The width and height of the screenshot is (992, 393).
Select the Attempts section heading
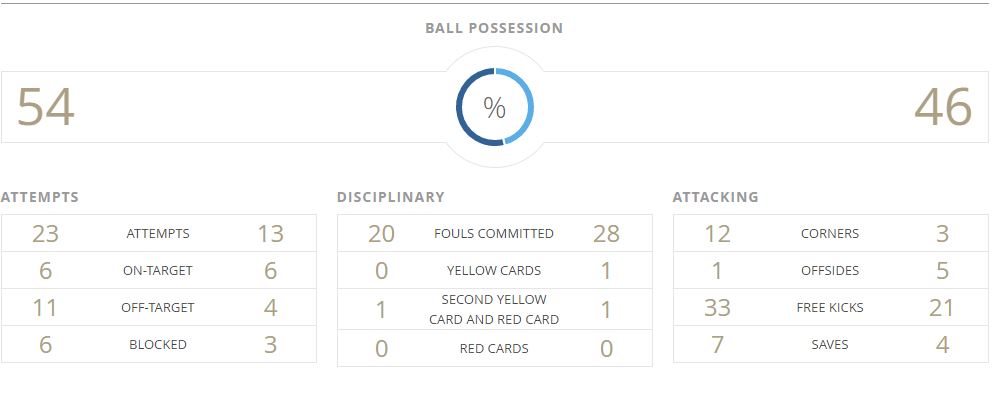point(40,197)
